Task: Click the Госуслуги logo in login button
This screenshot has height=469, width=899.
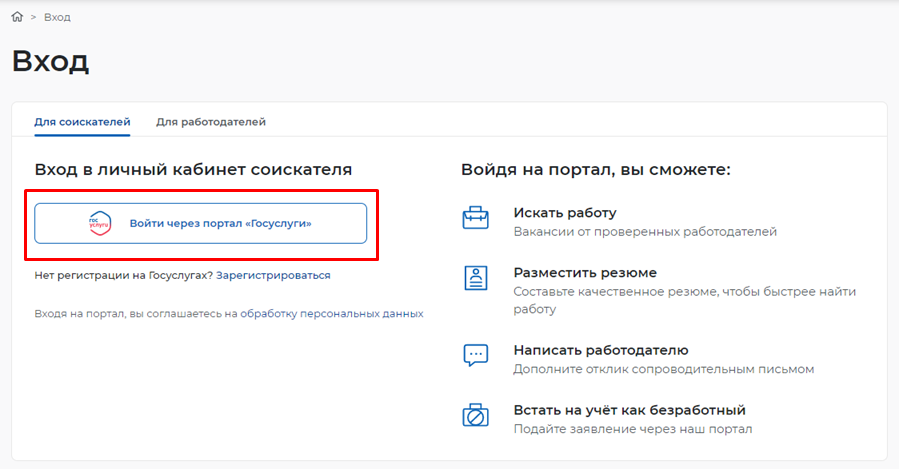Action: 100,224
